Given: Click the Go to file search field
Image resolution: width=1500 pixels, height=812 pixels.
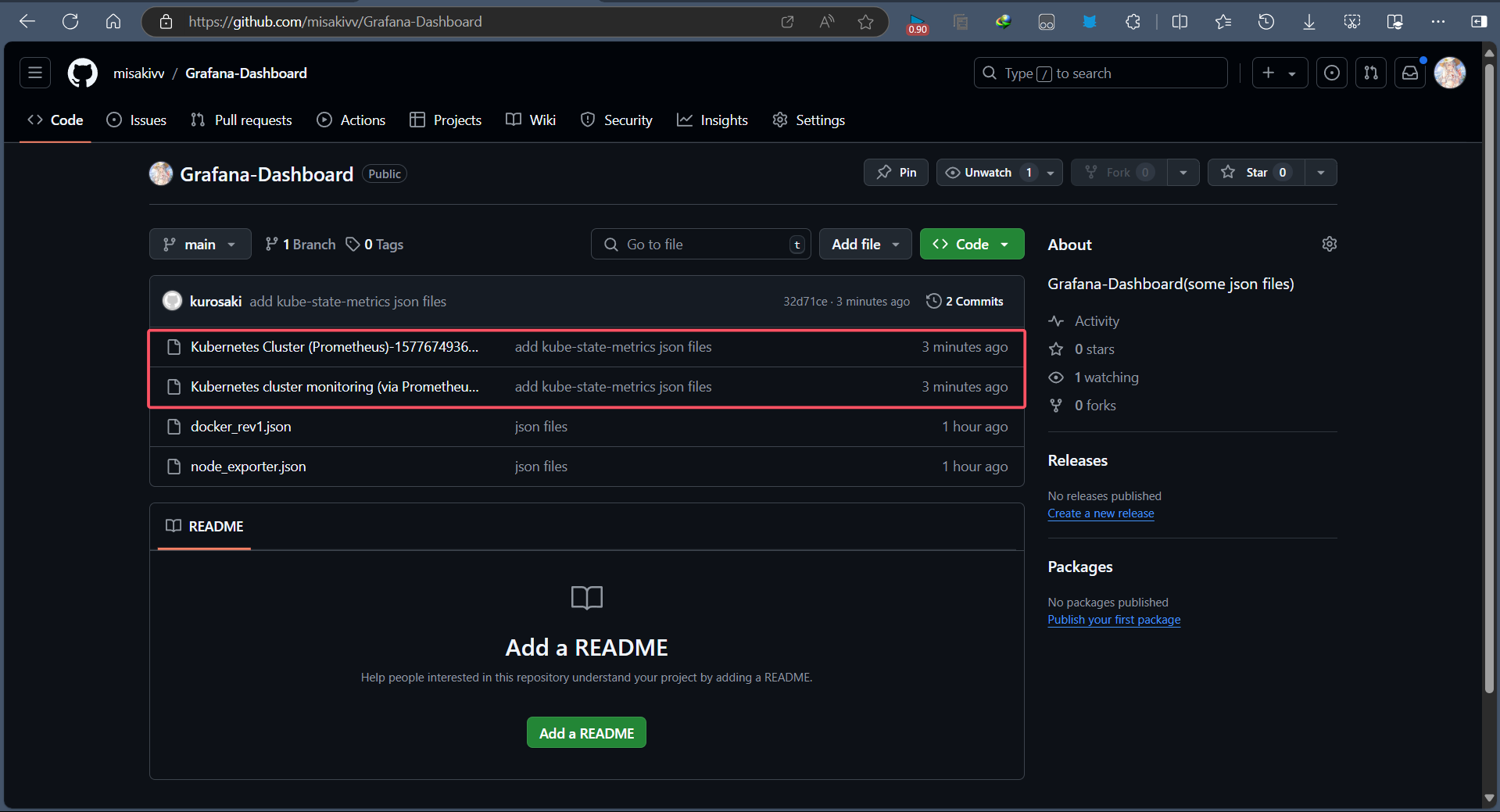Looking at the screenshot, I should pos(700,245).
